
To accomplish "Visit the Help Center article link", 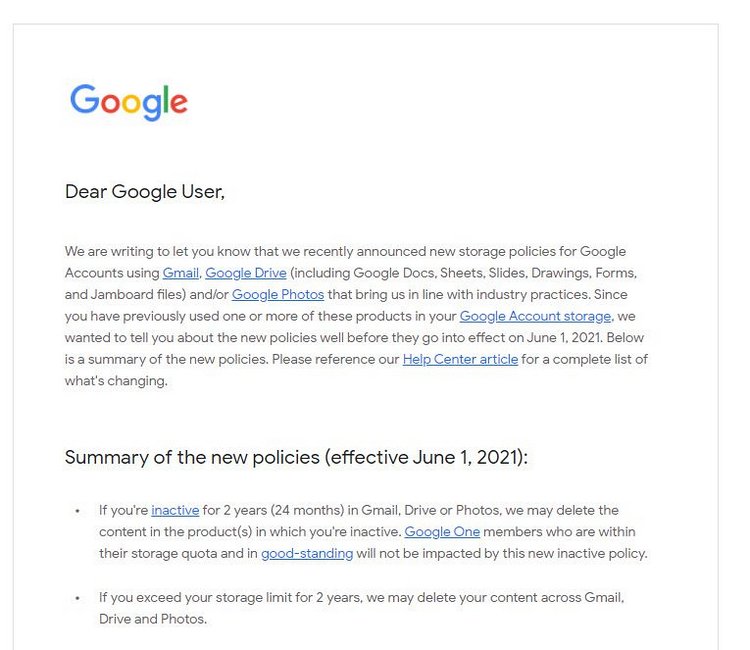I will click(x=460, y=359).
